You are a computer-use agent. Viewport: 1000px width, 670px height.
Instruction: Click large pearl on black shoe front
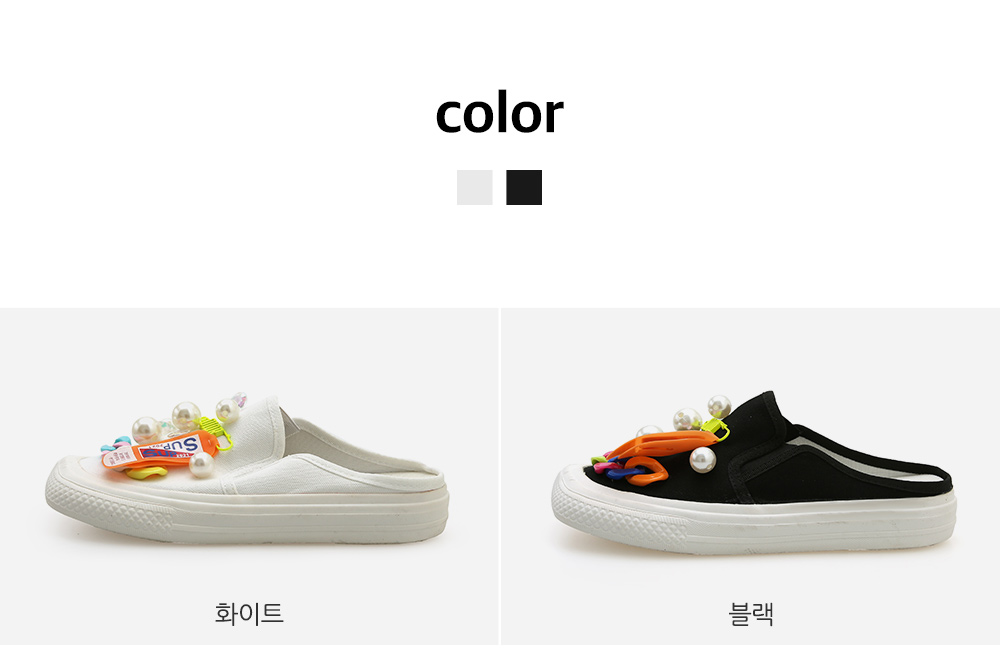[x=702, y=460]
